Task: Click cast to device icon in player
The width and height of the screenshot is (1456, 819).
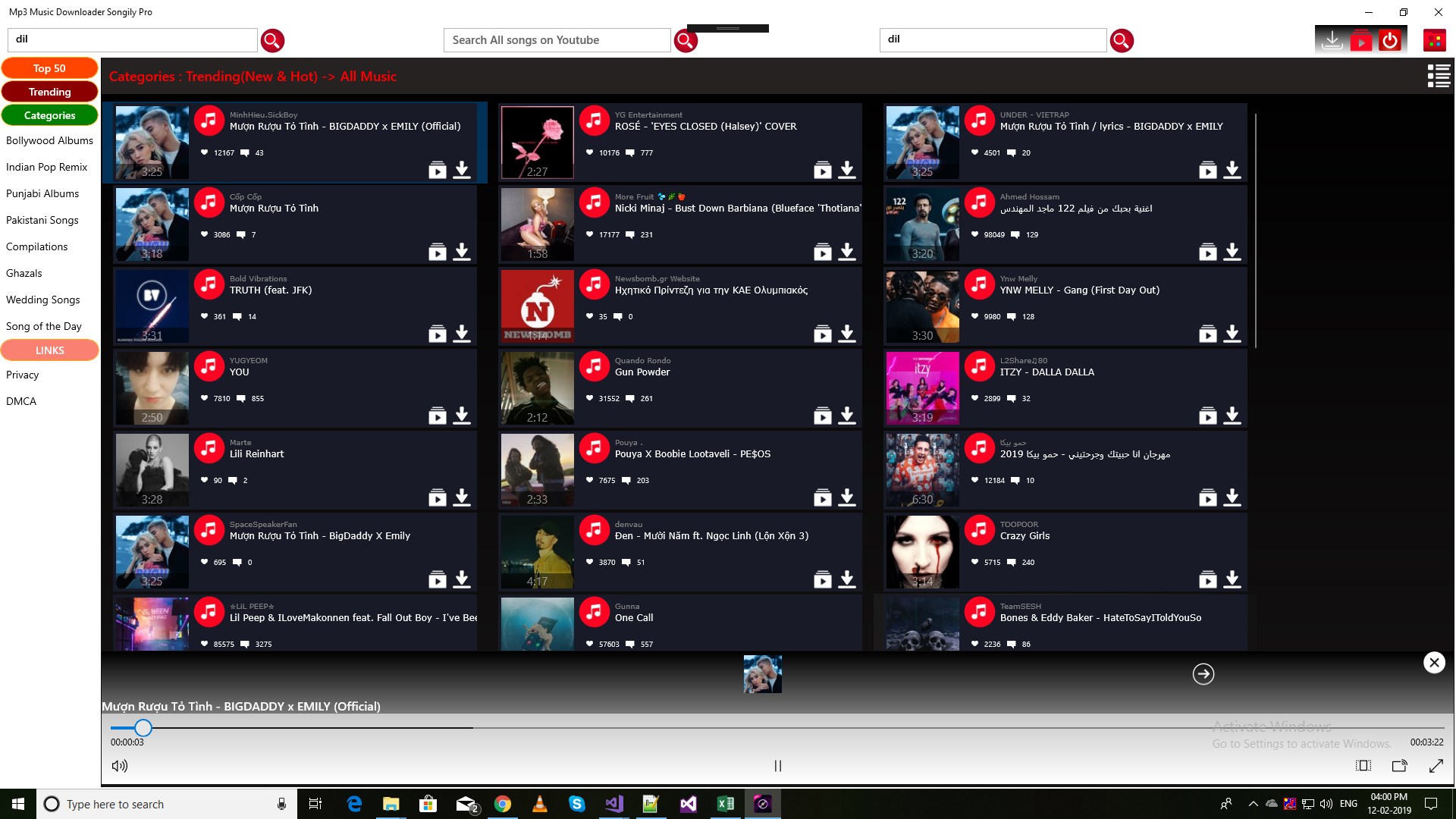Action: point(1399,766)
